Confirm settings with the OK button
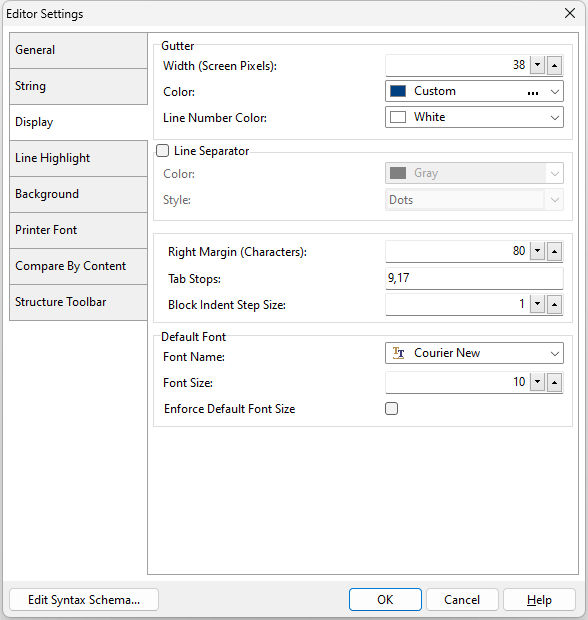Image resolution: width=588 pixels, height=620 pixels. pos(385,600)
